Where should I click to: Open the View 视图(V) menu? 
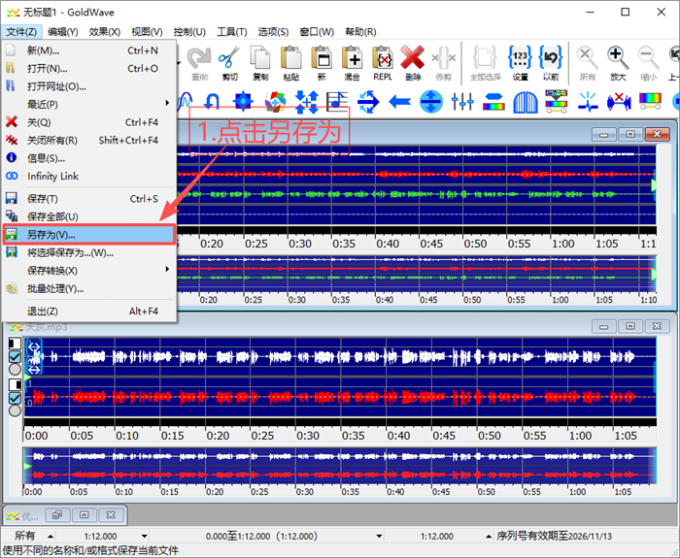(x=147, y=32)
